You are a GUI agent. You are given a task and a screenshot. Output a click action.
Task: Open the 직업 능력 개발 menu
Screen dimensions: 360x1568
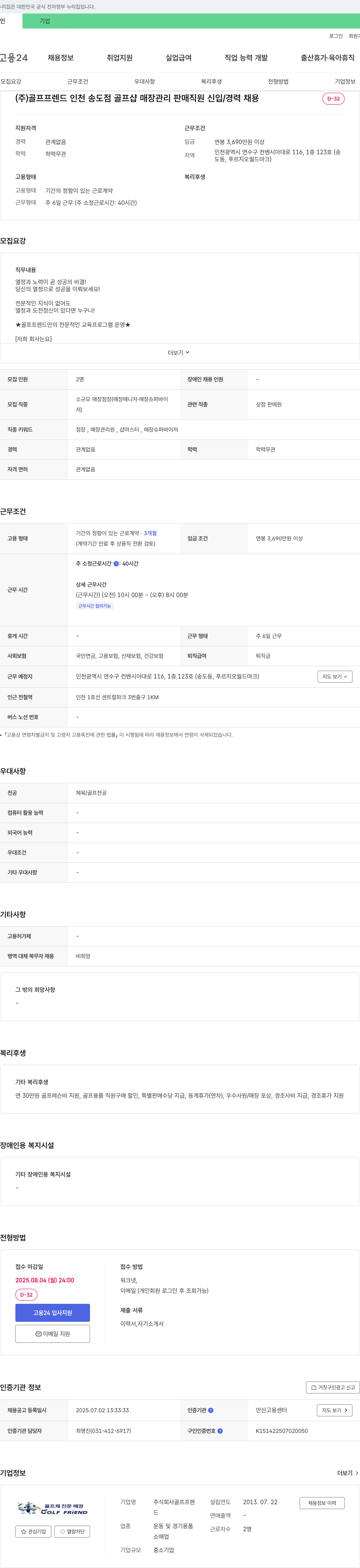click(x=246, y=58)
